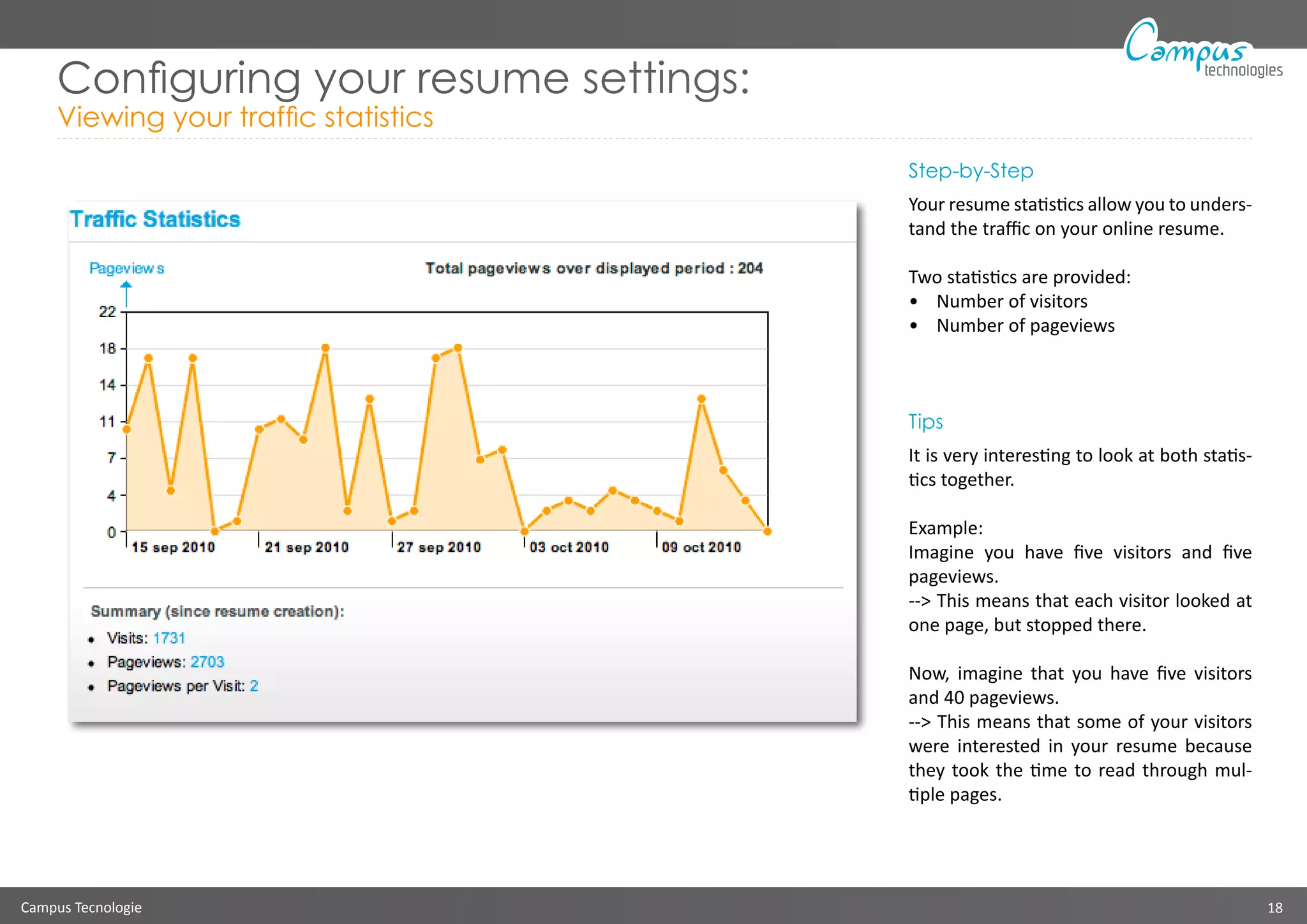Click the zero-value data point at 03 oct tick
The image size is (1307, 924).
525,531
